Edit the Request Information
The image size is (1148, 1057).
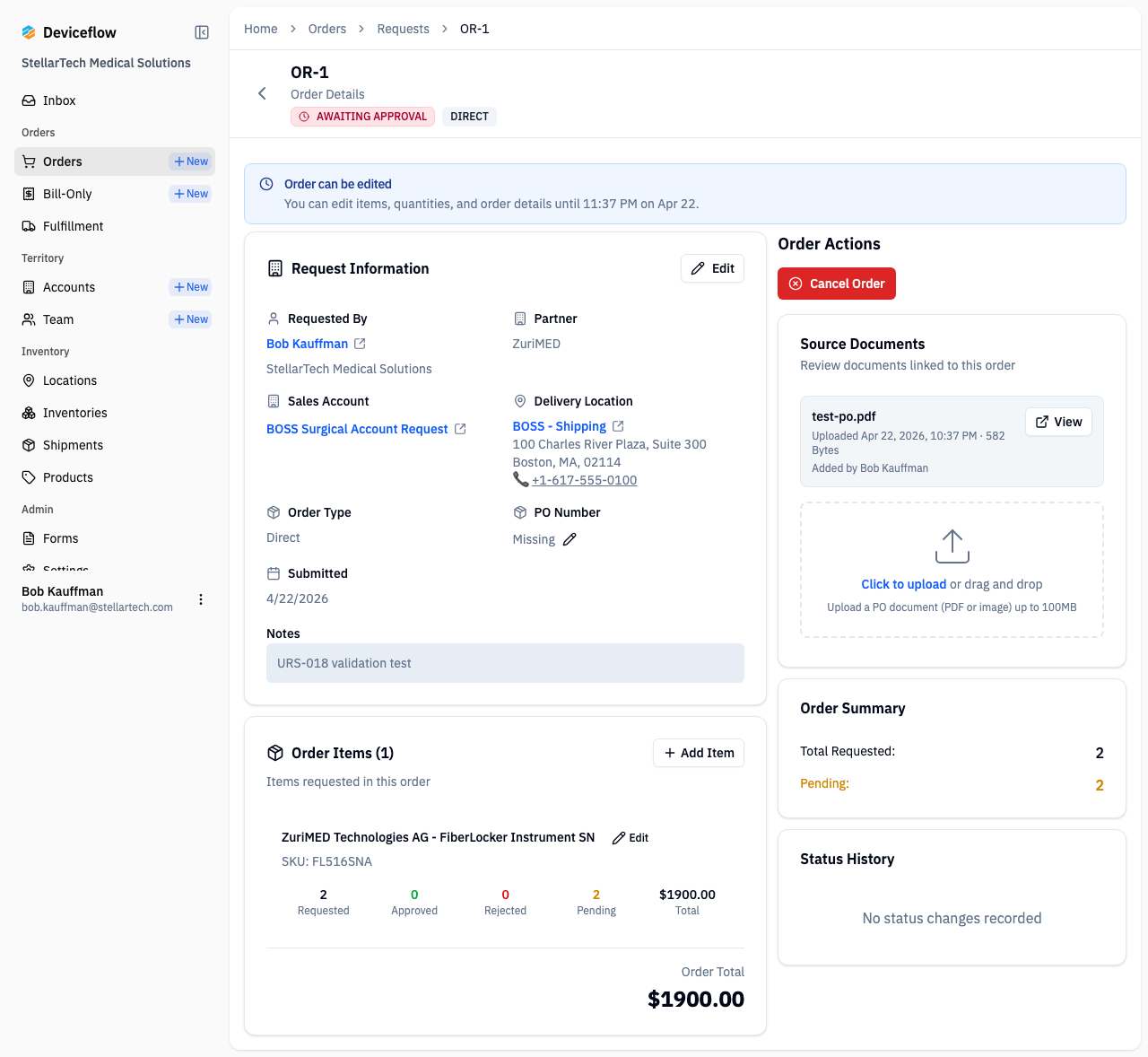click(712, 268)
